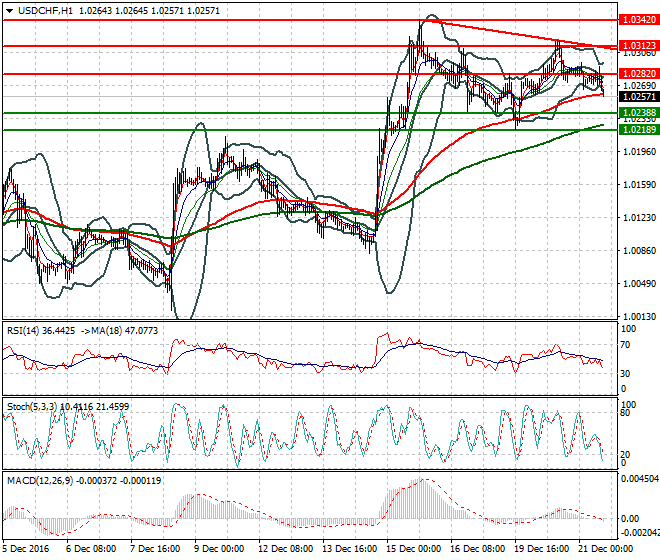Click the 21 Dec 00:00 time label
660x560 pixels.
[606, 549]
